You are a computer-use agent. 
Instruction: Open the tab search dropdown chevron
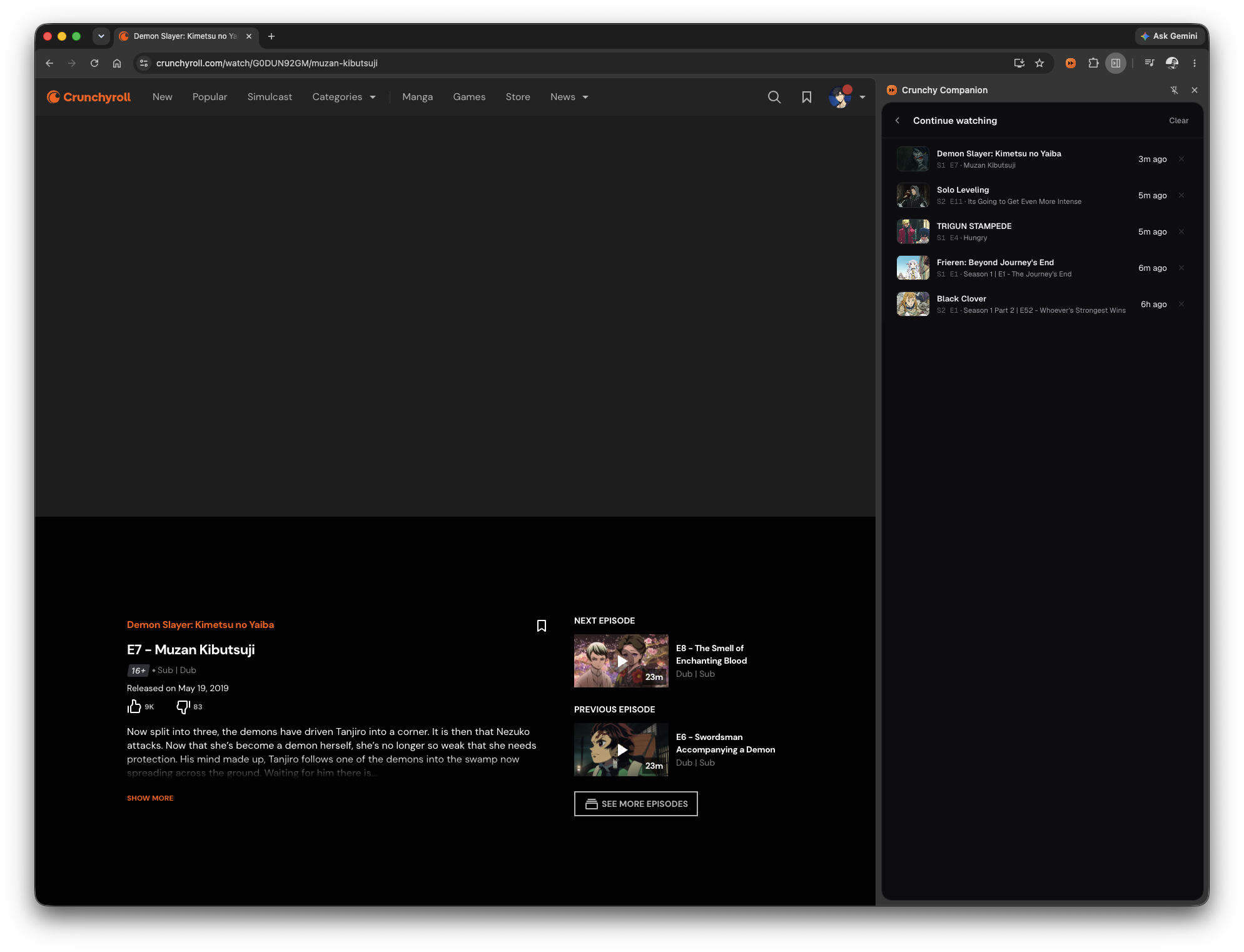coord(101,36)
